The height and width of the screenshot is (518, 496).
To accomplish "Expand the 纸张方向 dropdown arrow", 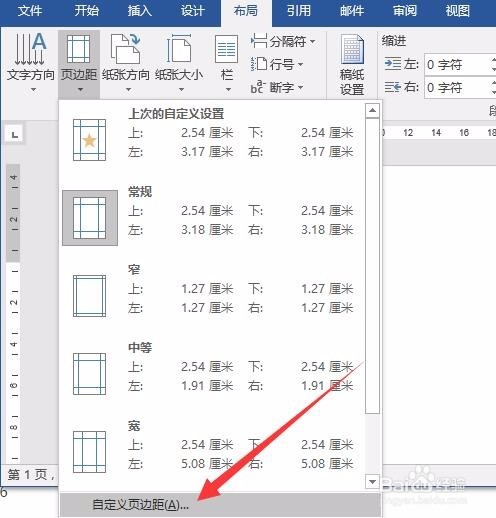I will 128,89.
